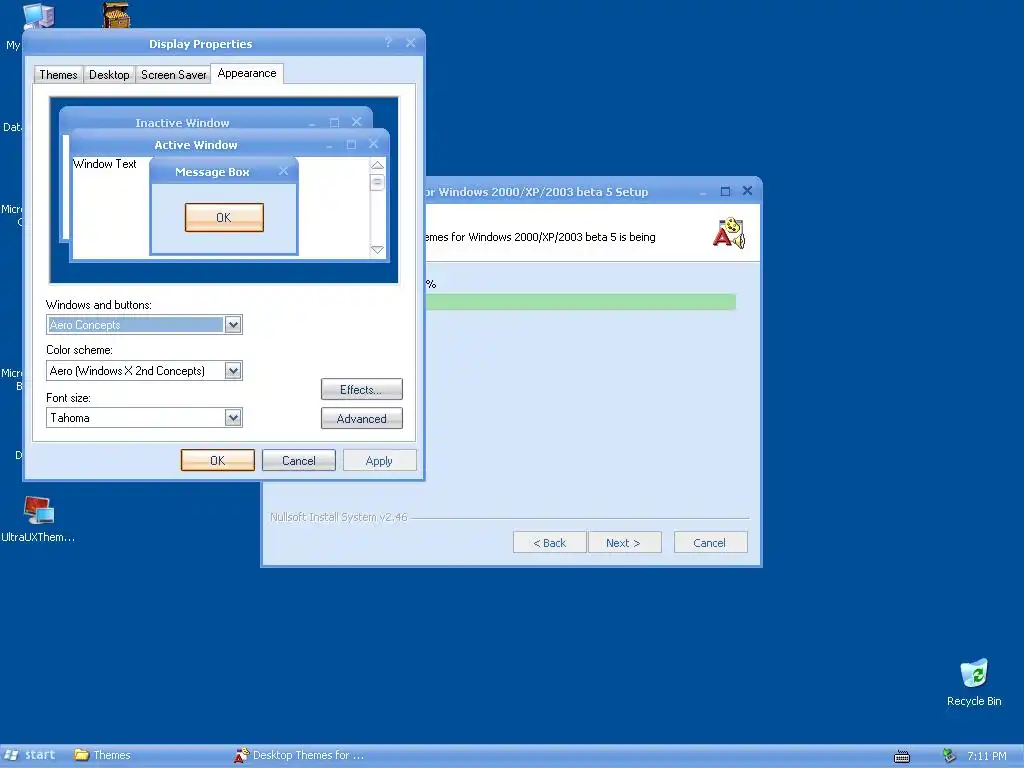This screenshot has width=1024, height=768.
Task: Switch to the Screen Saver tab
Action: pyautogui.click(x=173, y=74)
